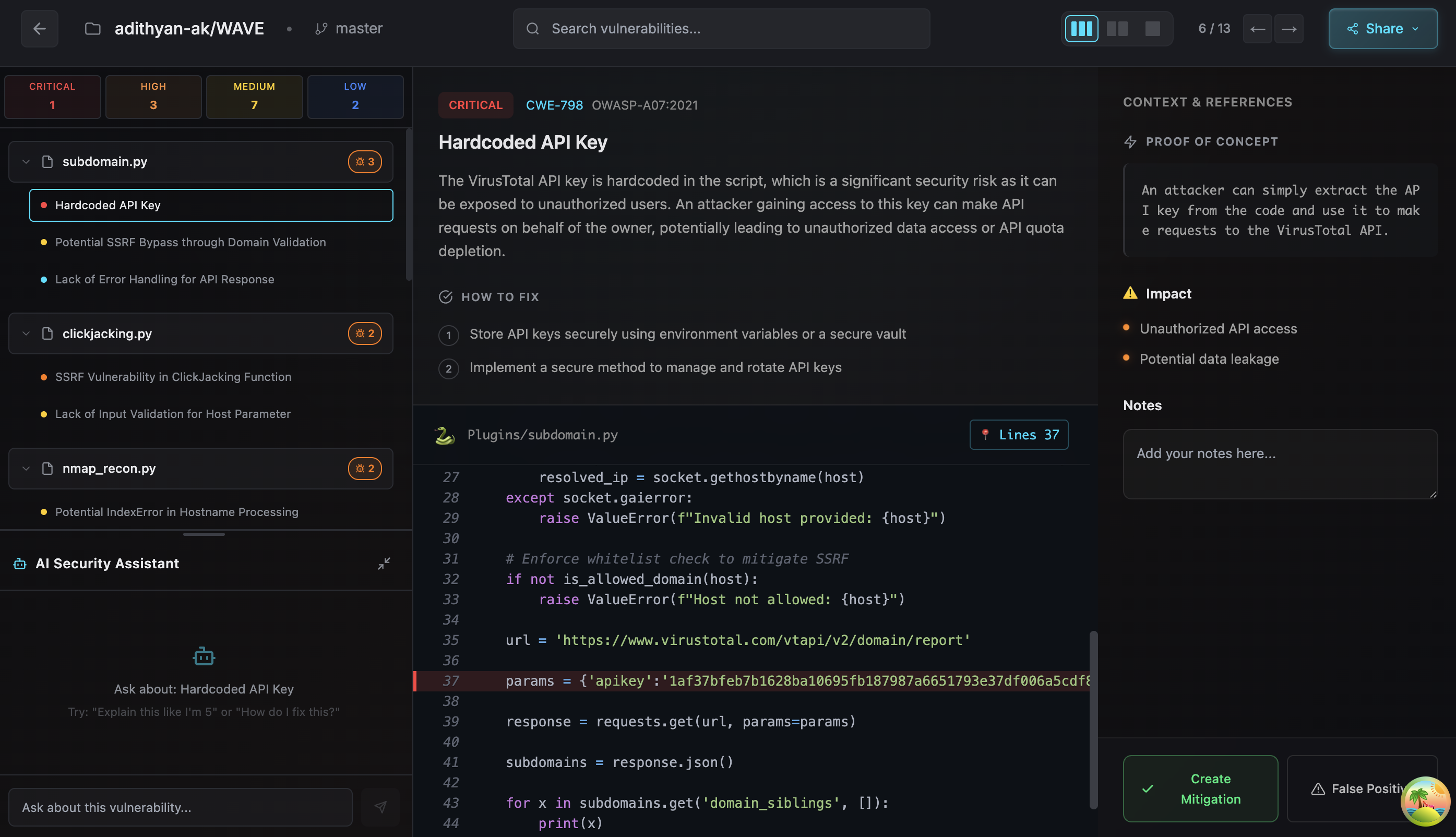Viewport: 1456px width, 837px height.
Task: Open the CWE-798 link
Action: point(554,105)
